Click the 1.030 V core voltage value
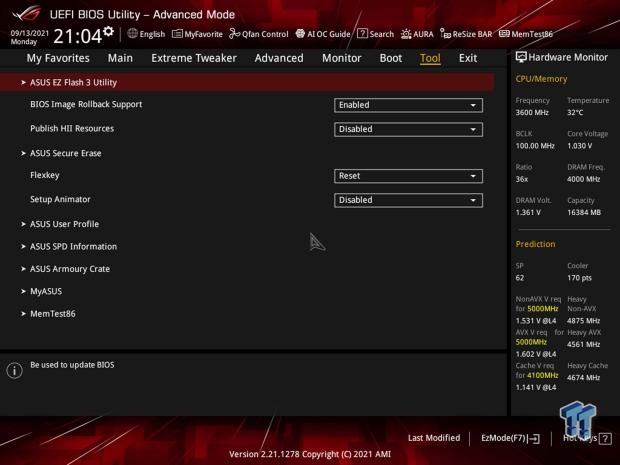Viewport: 620px width, 465px height. point(580,146)
